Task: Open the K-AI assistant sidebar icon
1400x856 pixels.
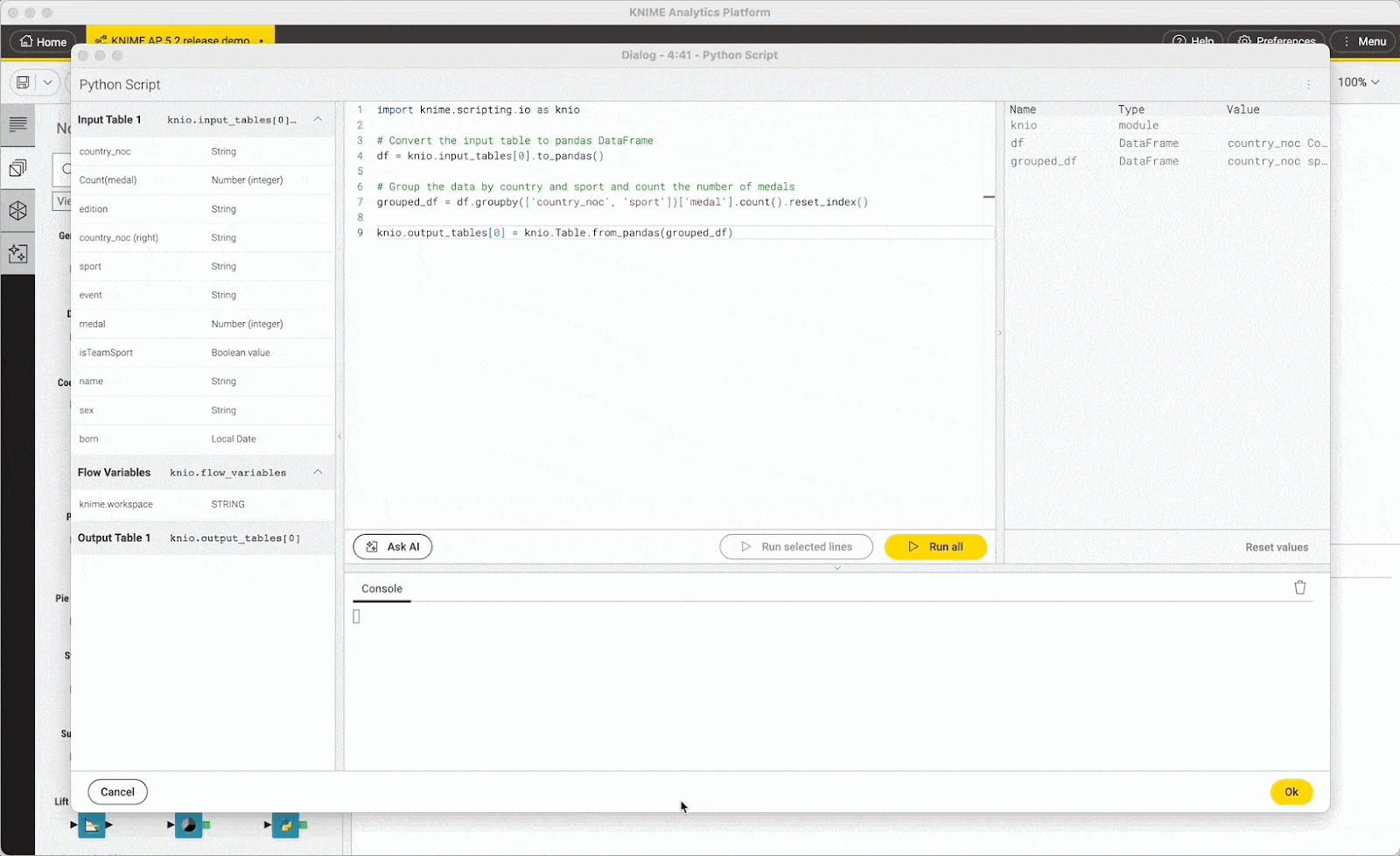Action: 17,254
